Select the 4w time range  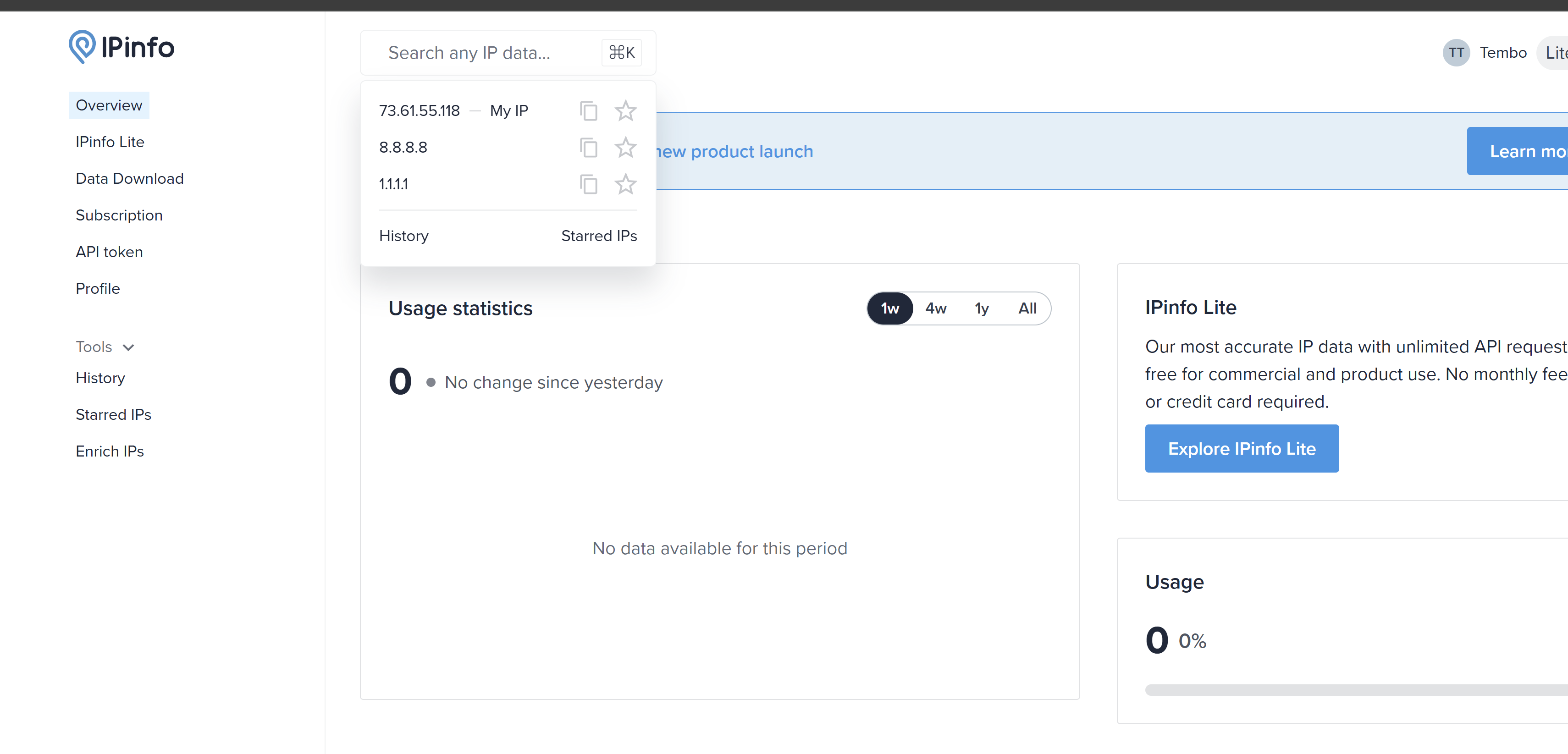936,308
